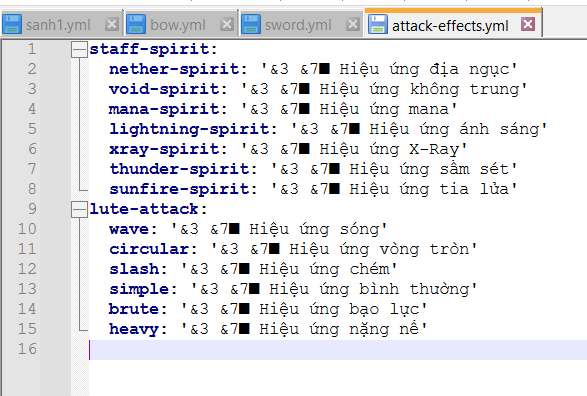Click the value 'Hiệu ứng sấm sét'

click(x=429, y=170)
